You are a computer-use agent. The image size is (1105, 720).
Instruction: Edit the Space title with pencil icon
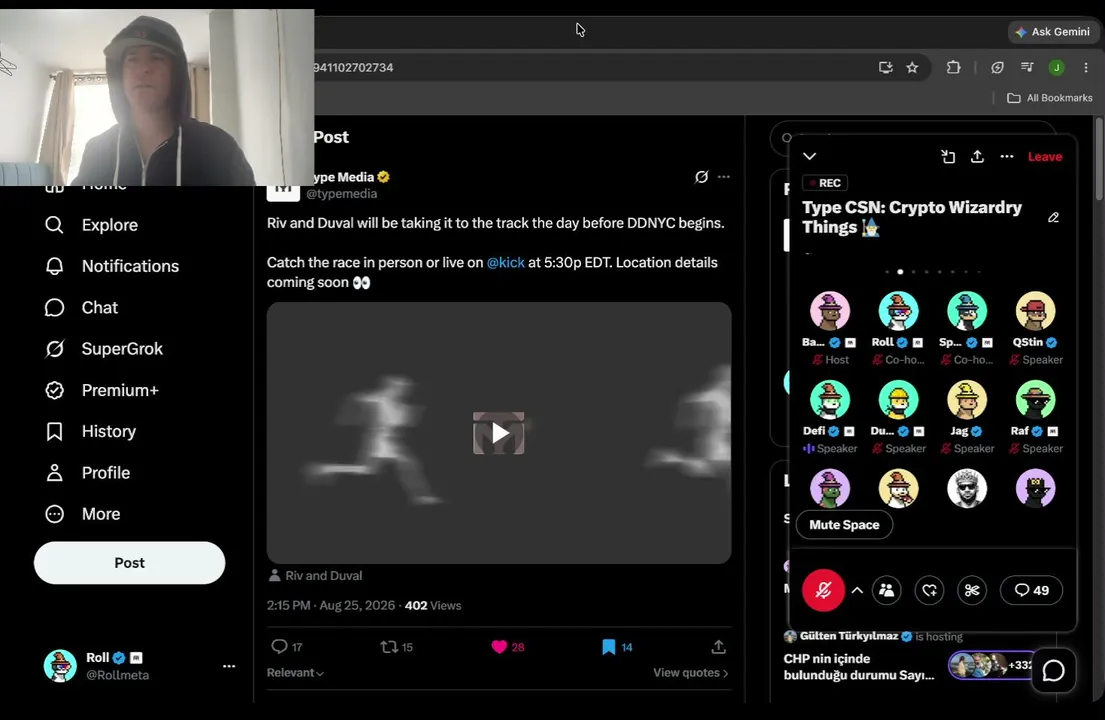click(x=1054, y=218)
